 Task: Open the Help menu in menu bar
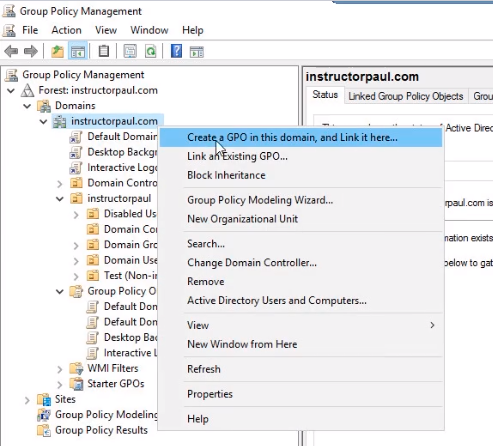click(193, 30)
